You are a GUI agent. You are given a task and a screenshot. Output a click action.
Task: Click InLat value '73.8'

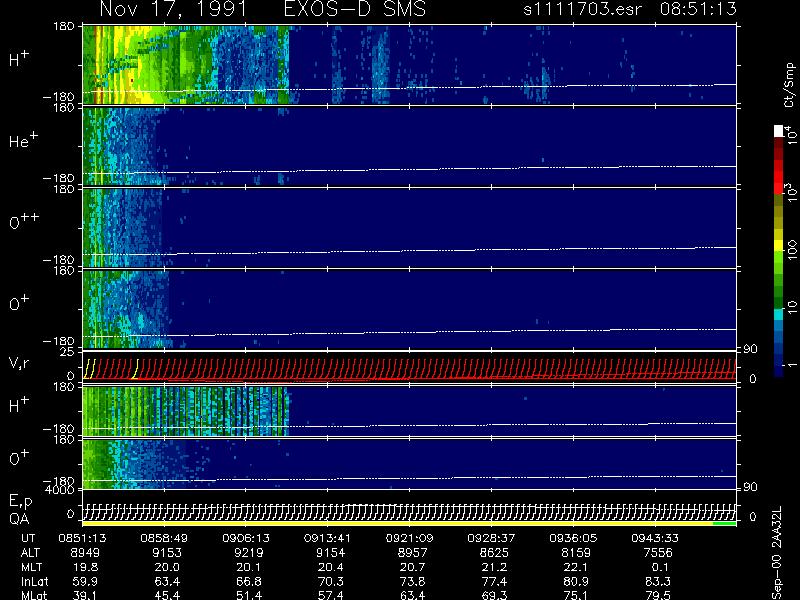413,581
